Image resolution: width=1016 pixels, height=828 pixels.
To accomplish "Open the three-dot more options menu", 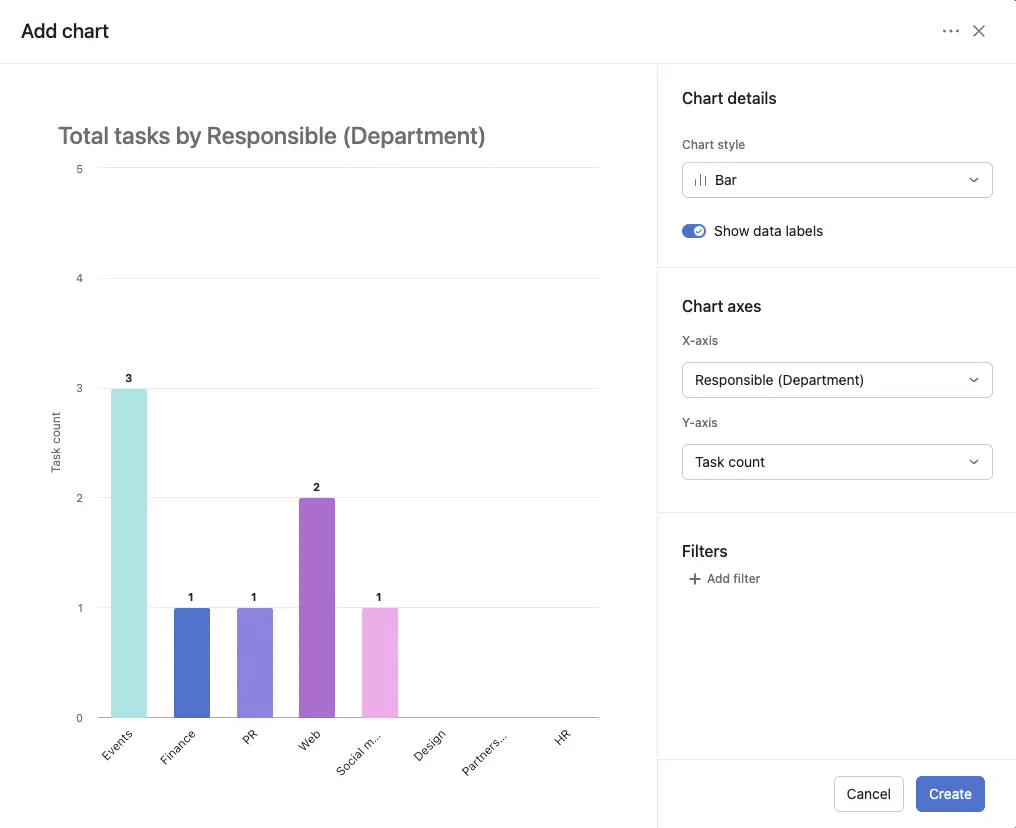I will pos(951,31).
